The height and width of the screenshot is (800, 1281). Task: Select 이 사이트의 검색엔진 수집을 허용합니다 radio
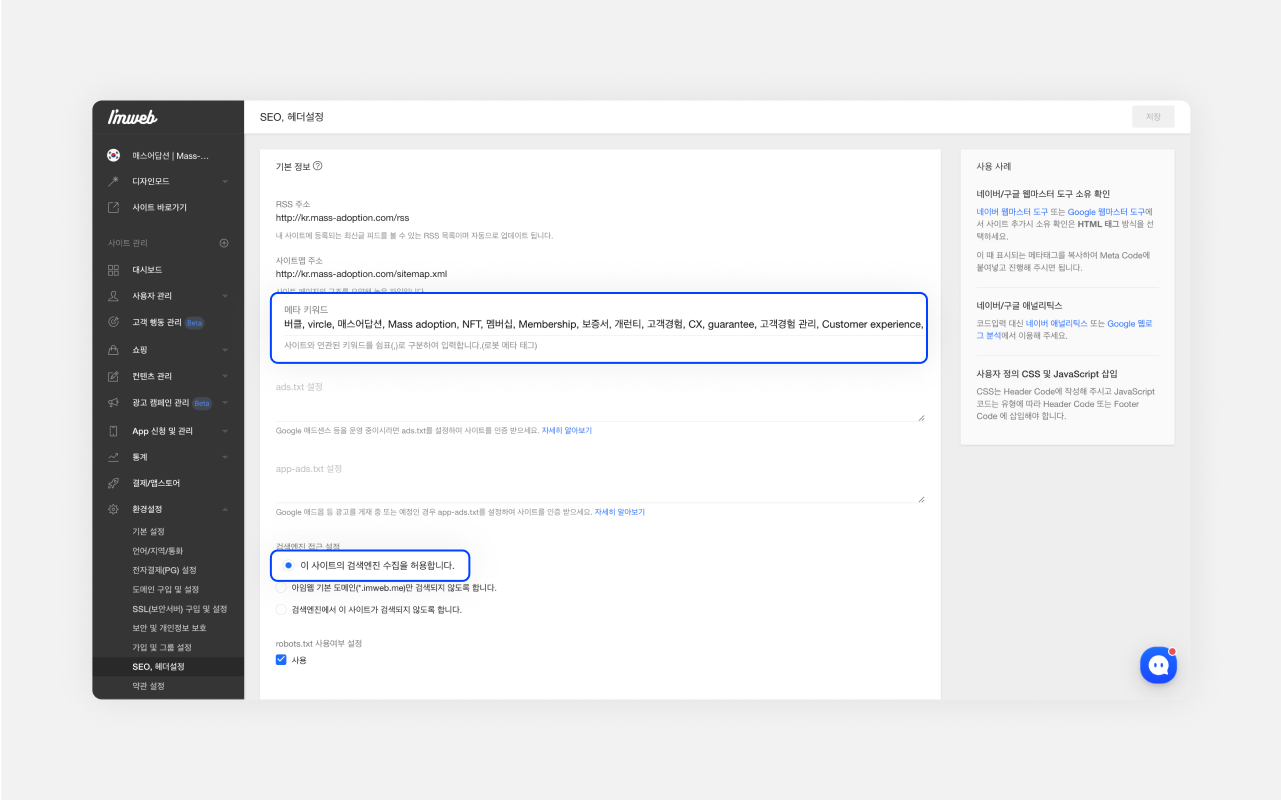(x=288, y=566)
